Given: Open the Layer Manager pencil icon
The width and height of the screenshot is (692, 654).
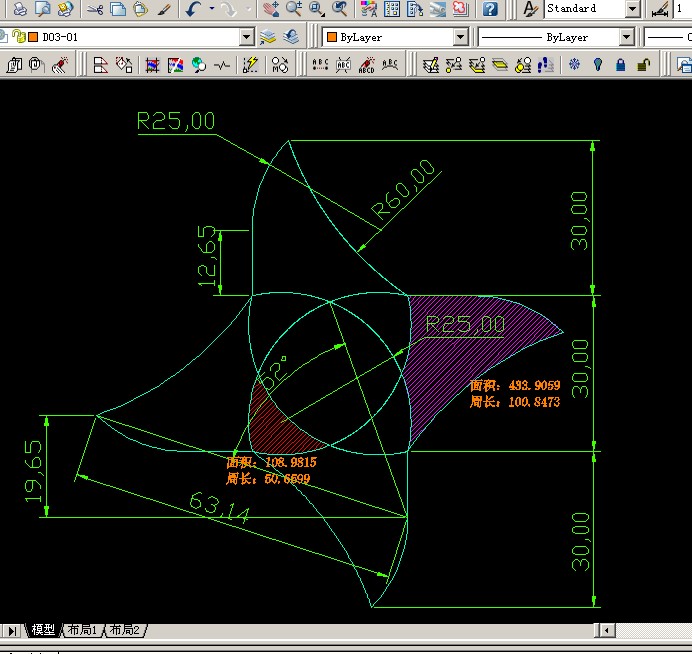Looking at the screenshot, I should point(431,65).
